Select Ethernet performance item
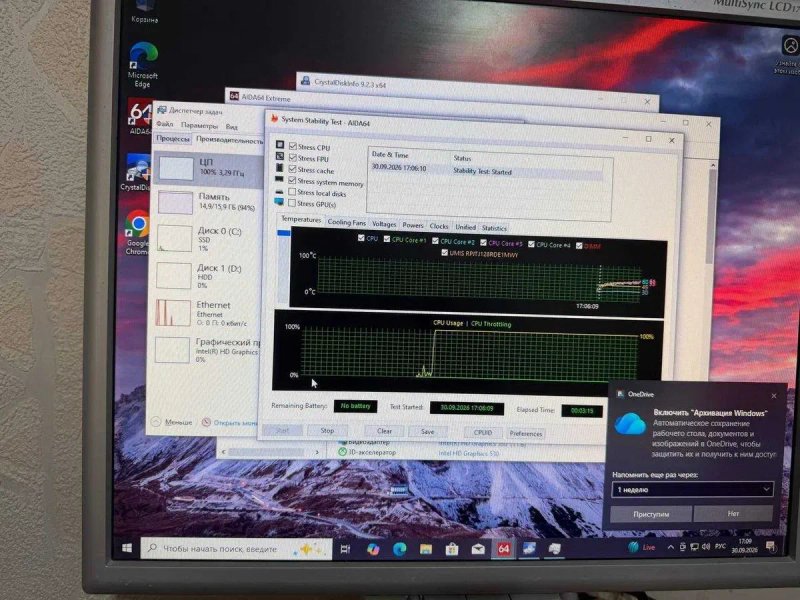 pyautogui.click(x=207, y=312)
